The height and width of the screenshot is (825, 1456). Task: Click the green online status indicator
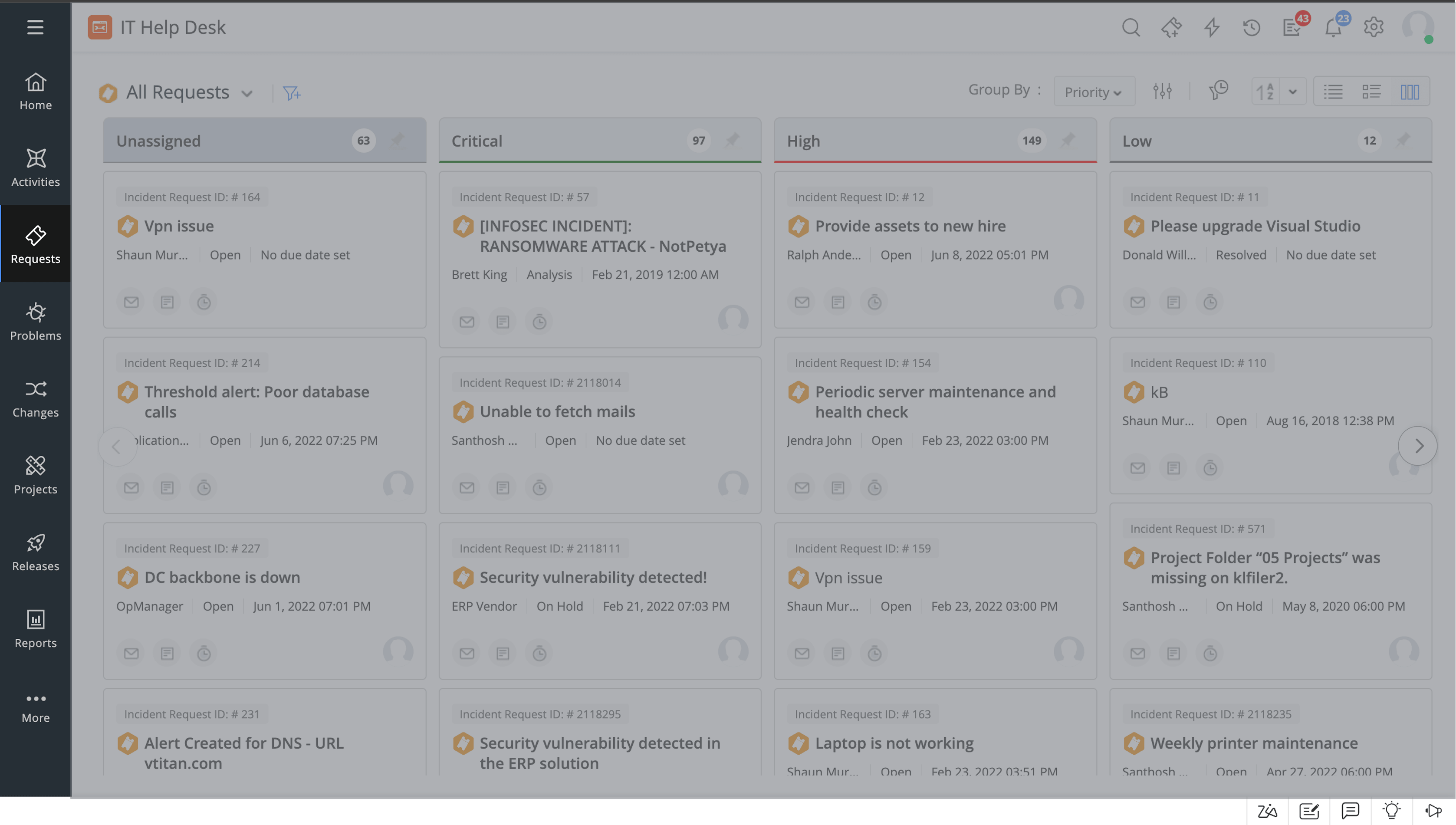tap(1429, 39)
